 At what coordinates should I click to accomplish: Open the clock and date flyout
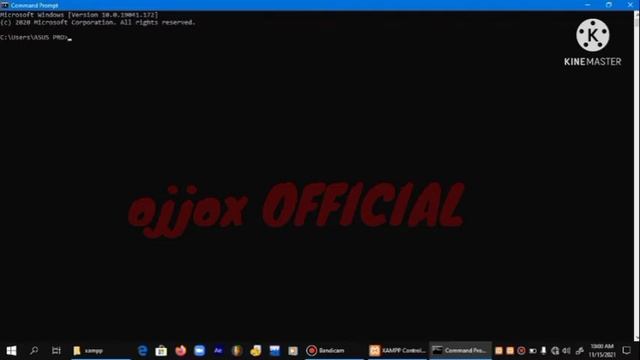(x=602, y=351)
